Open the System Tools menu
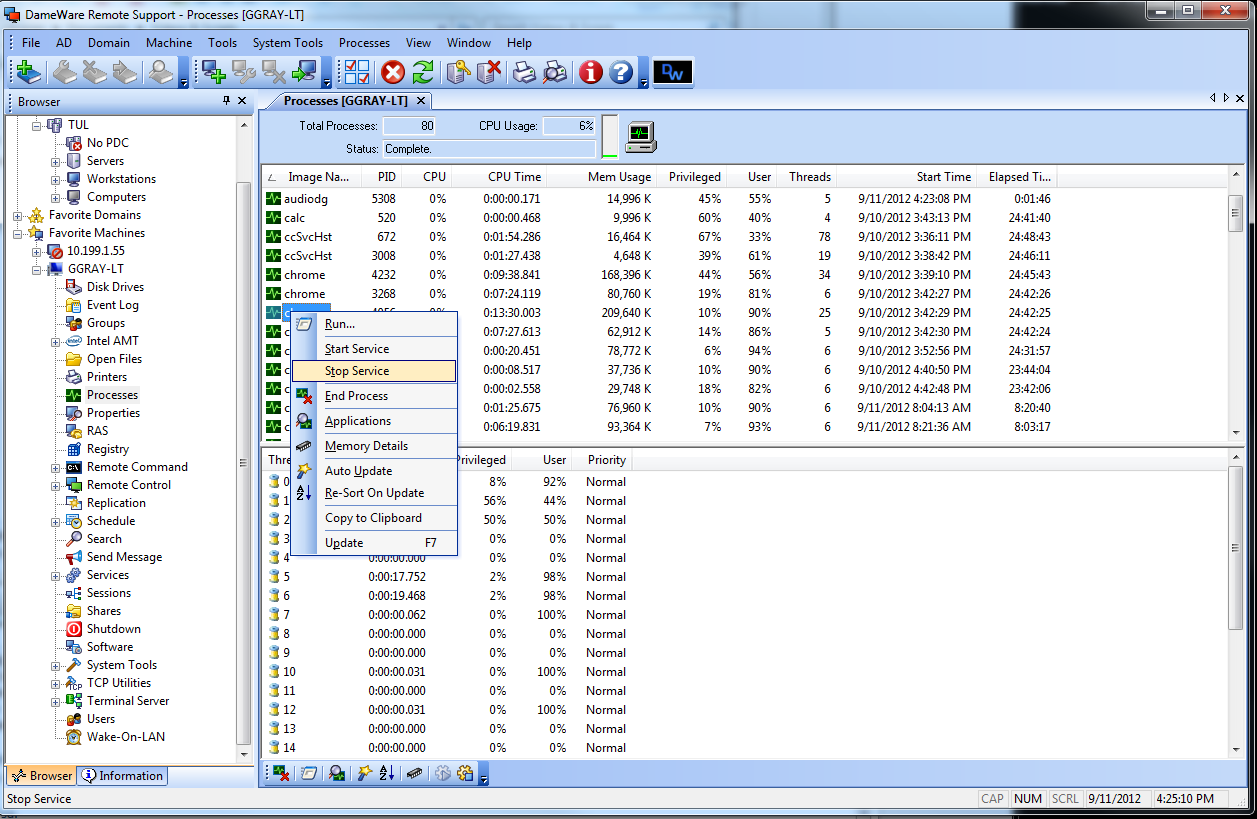1257x819 pixels. click(287, 43)
